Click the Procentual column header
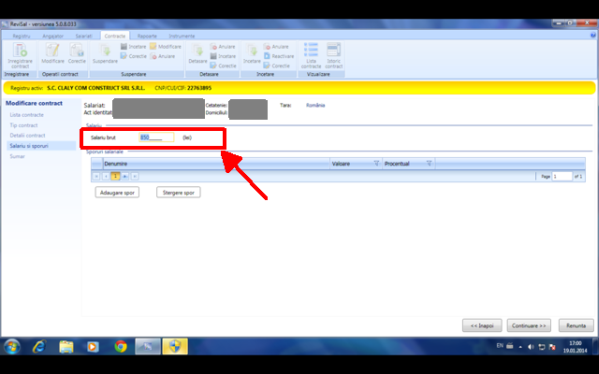 (x=409, y=164)
